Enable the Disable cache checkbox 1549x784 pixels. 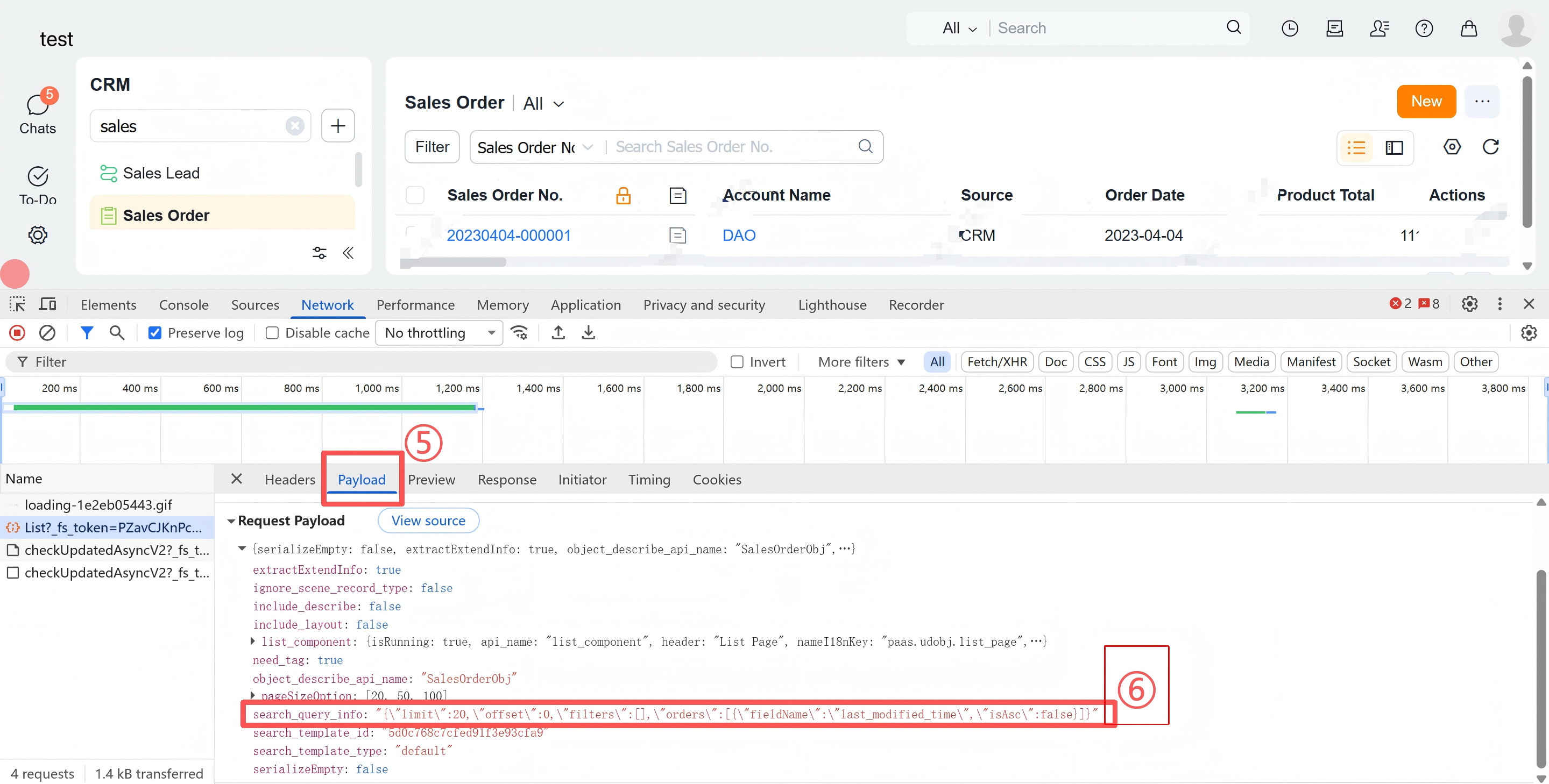coord(272,332)
